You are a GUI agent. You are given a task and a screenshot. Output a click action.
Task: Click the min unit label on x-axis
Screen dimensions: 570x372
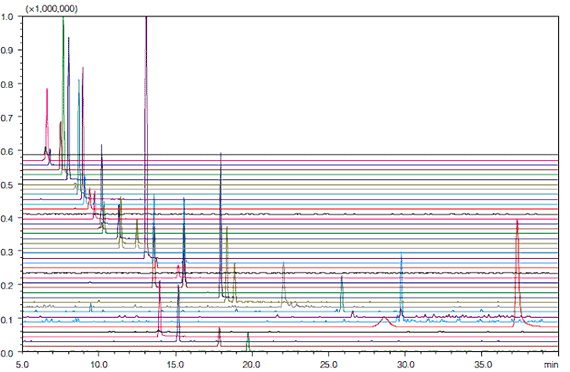tap(551, 364)
